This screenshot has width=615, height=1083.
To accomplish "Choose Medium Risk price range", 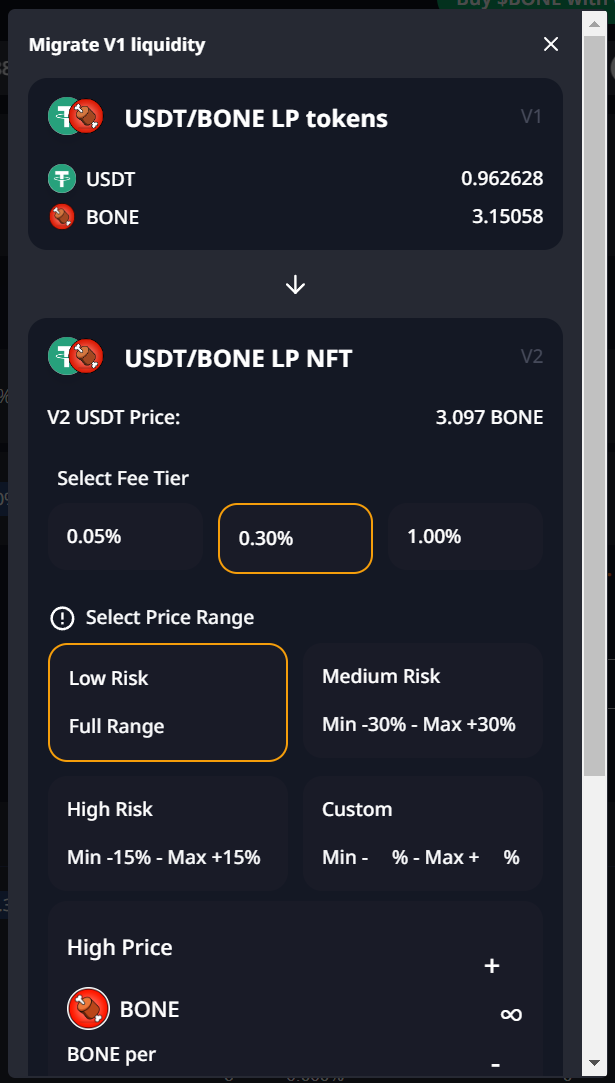I will coord(422,700).
